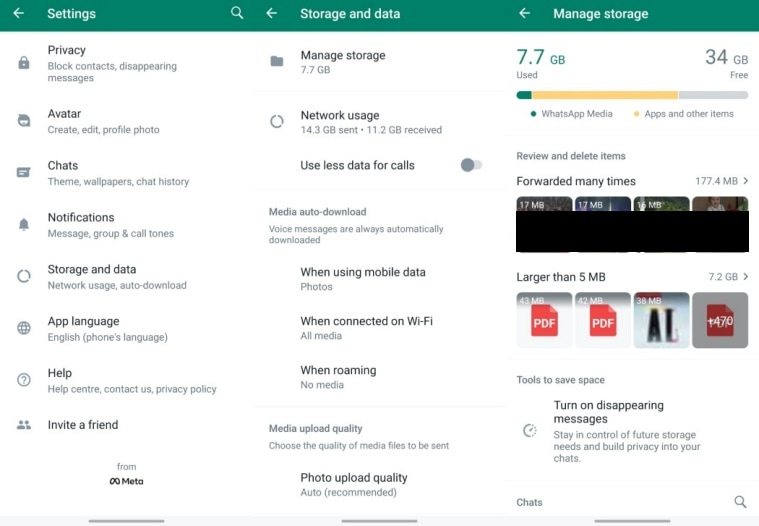Open search in the Settings header
This screenshot has width=759, height=526.
point(237,13)
